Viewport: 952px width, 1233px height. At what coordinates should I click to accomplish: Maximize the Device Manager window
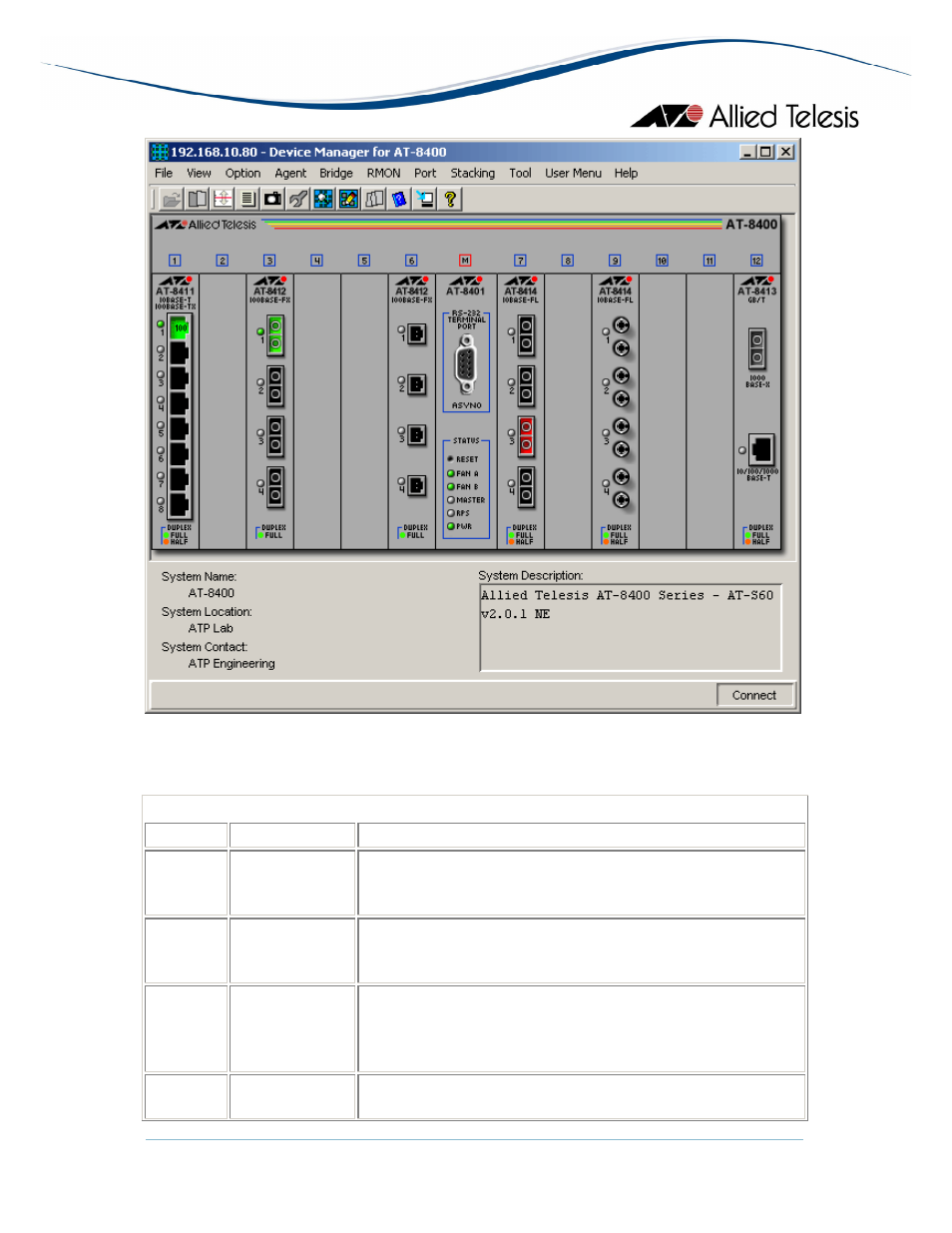coord(765,152)
